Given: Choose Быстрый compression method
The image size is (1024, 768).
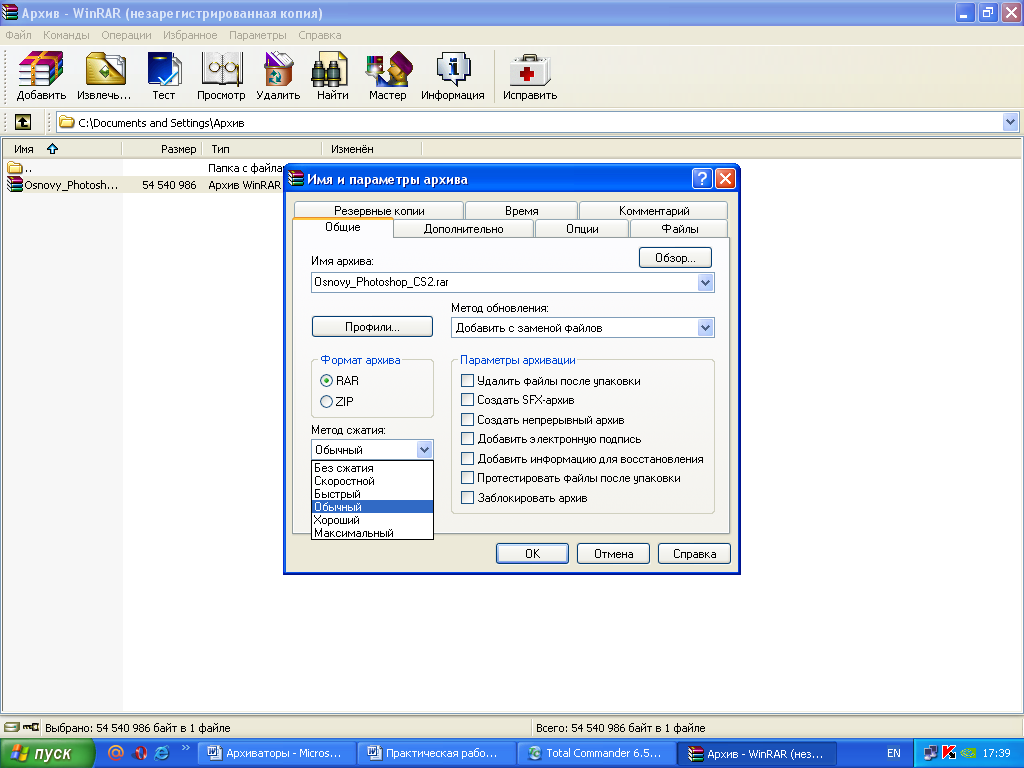Looking at the screenshot, I should 372,494.
